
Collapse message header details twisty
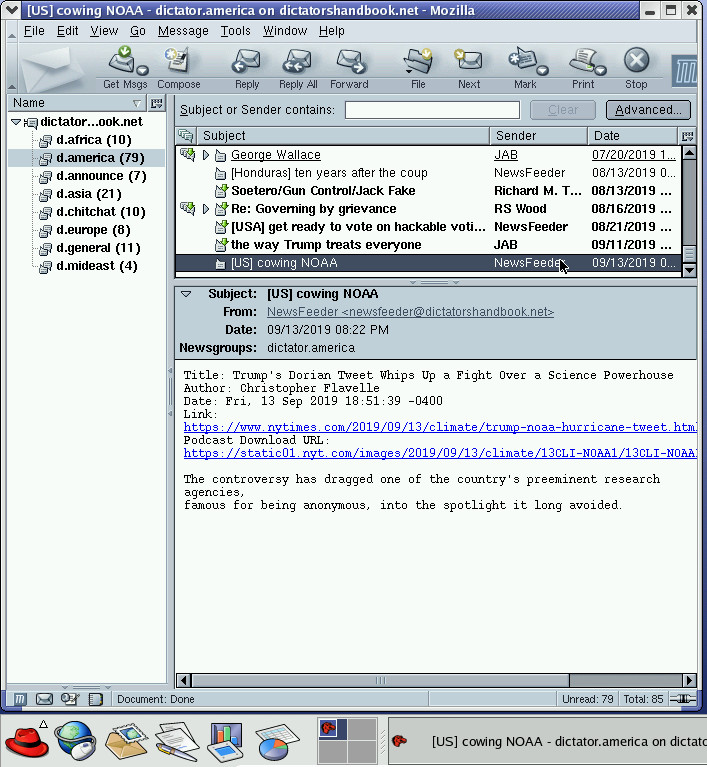point(186,294)
